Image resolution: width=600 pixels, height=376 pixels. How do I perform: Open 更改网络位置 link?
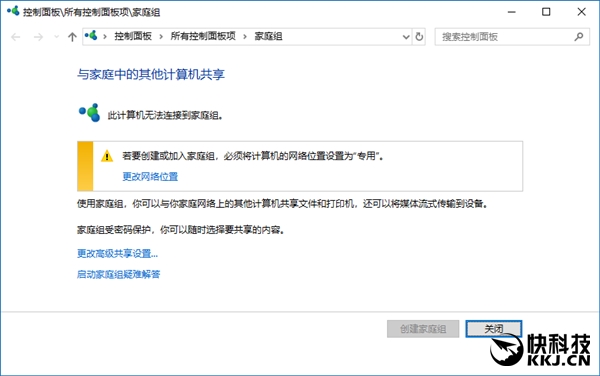pos(150,176)
